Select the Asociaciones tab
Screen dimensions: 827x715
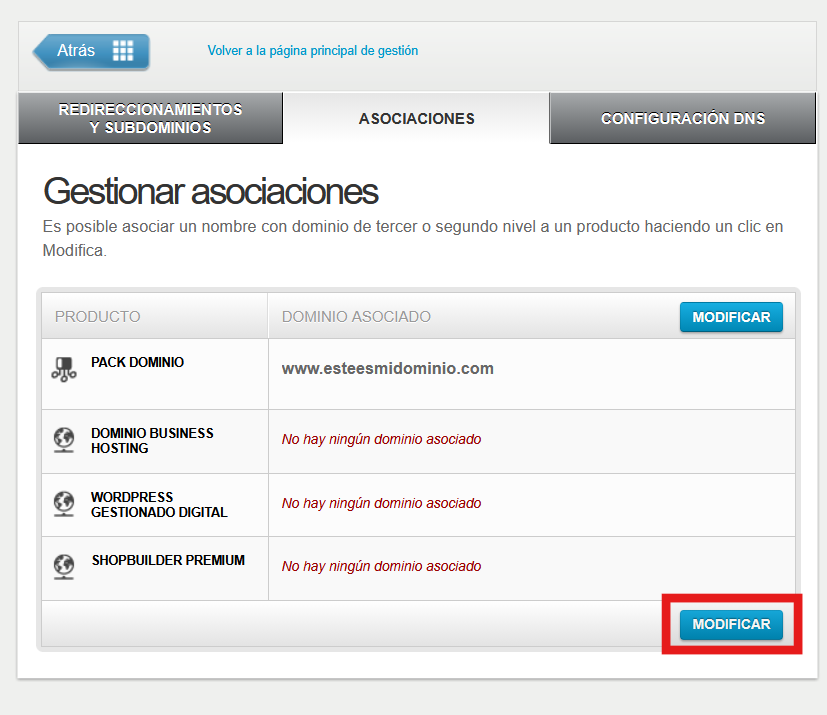[416, 119]
